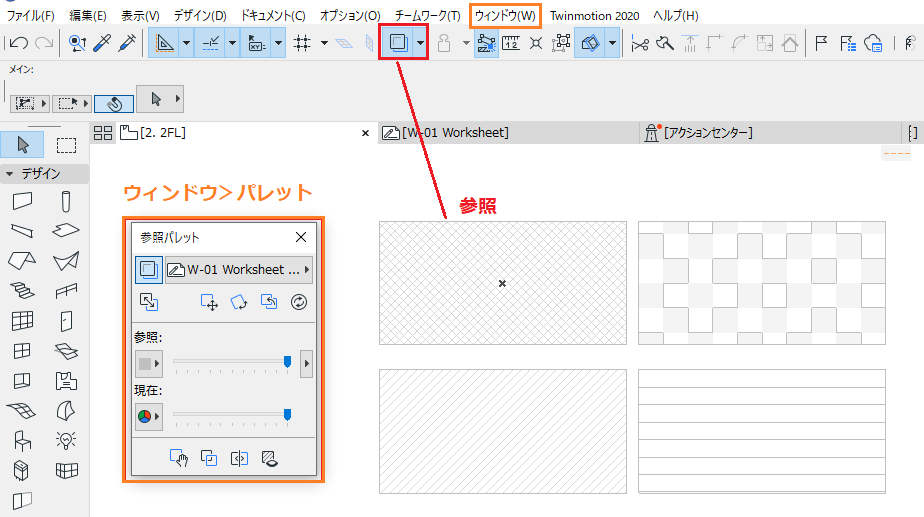Screen dimensions: 924x517
Task: Toggle trace on/off in reference palette
Action: [x=148, y=270]
